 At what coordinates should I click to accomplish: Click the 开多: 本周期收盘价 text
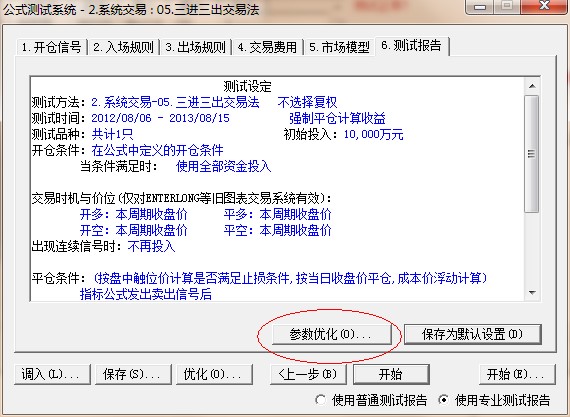[x=134, y=214]
